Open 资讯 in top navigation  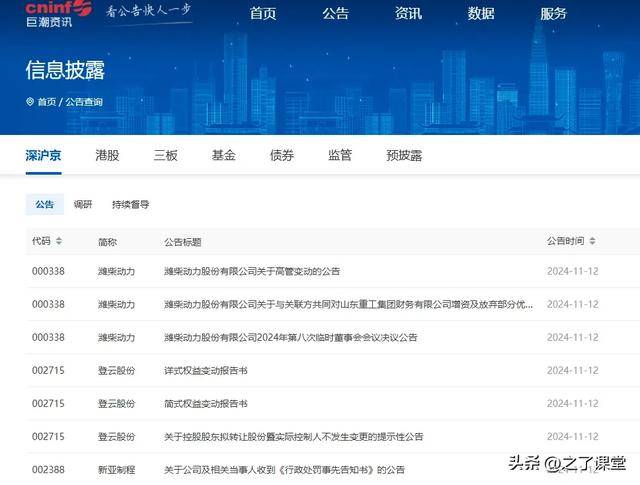click(408, 13)
